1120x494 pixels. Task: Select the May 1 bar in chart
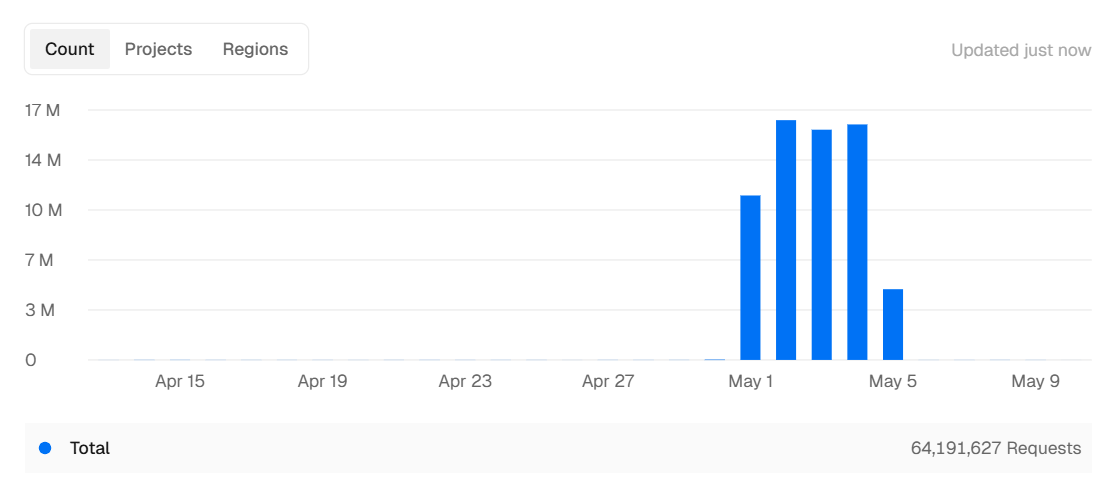coord(750,277)
